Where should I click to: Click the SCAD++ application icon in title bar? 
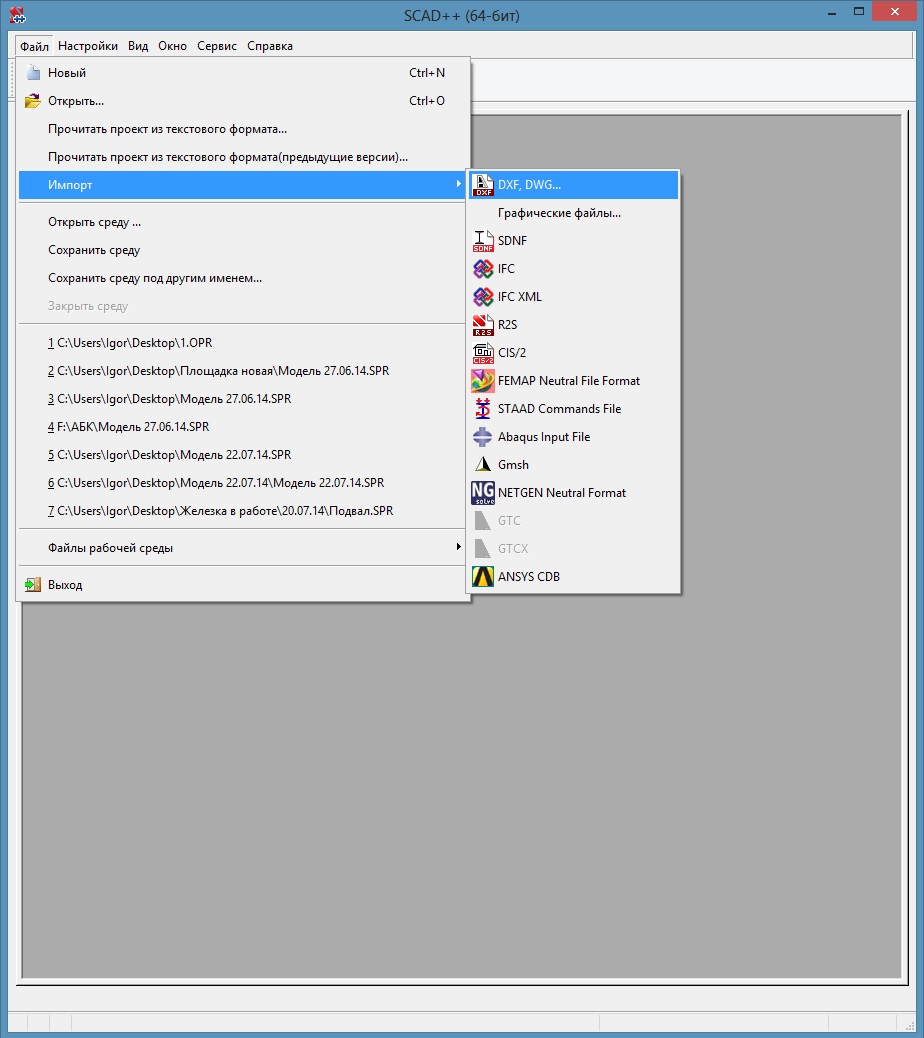click(18, 15)
